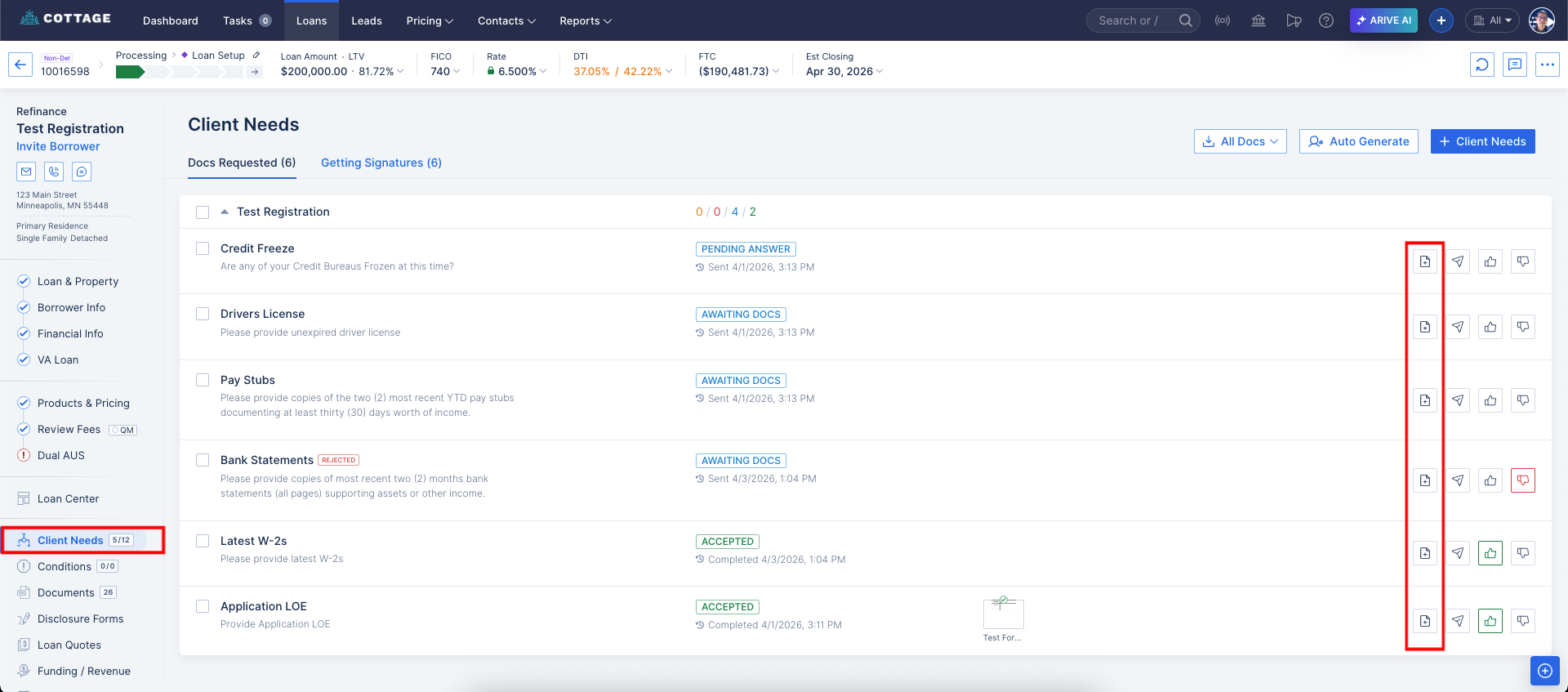Click red thumbs down for Bank Statements
The image size is (1568, 692).
1523,480
